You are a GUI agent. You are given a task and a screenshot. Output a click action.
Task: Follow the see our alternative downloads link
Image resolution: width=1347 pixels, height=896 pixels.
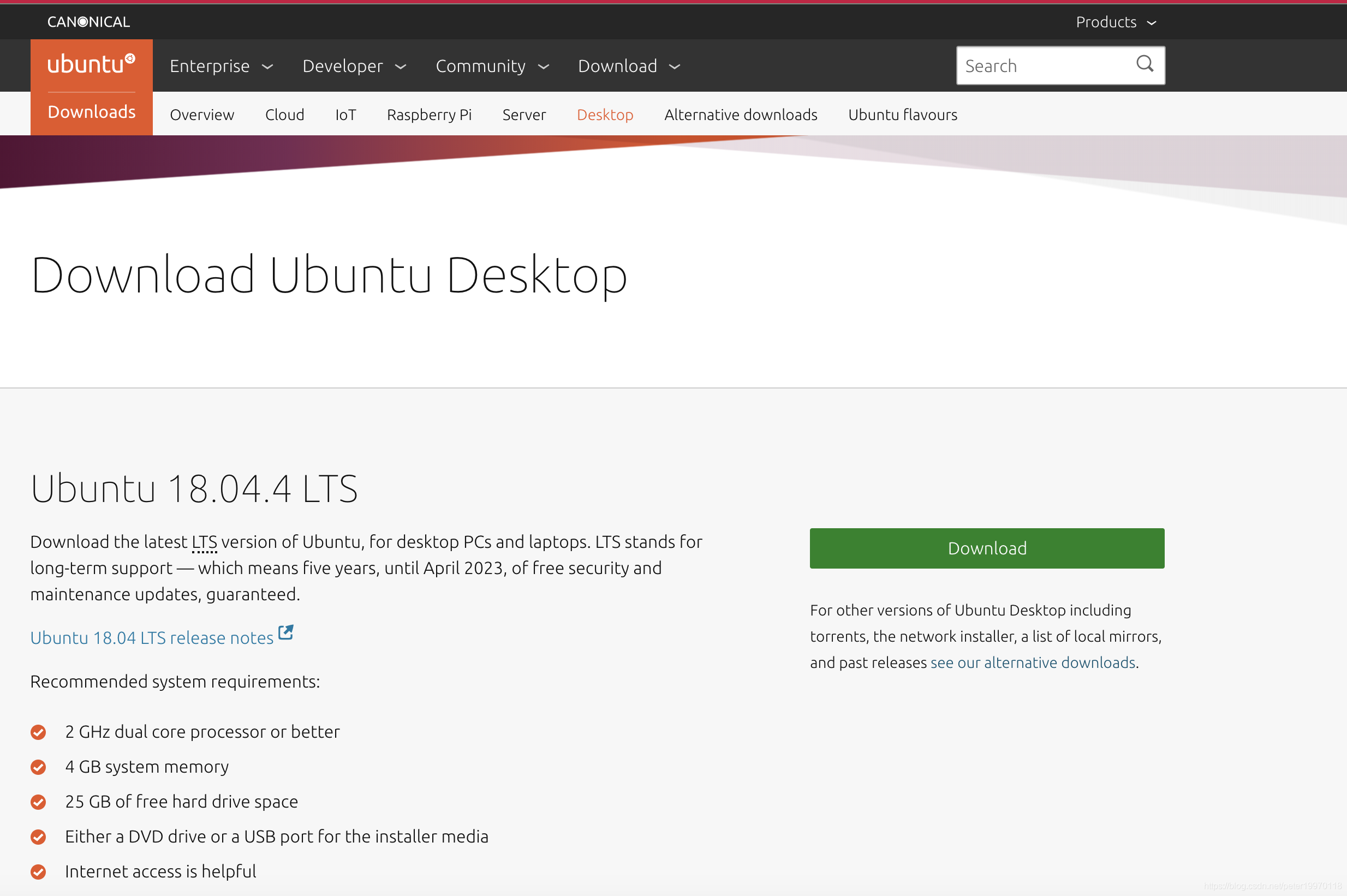tap(1032, 662)
